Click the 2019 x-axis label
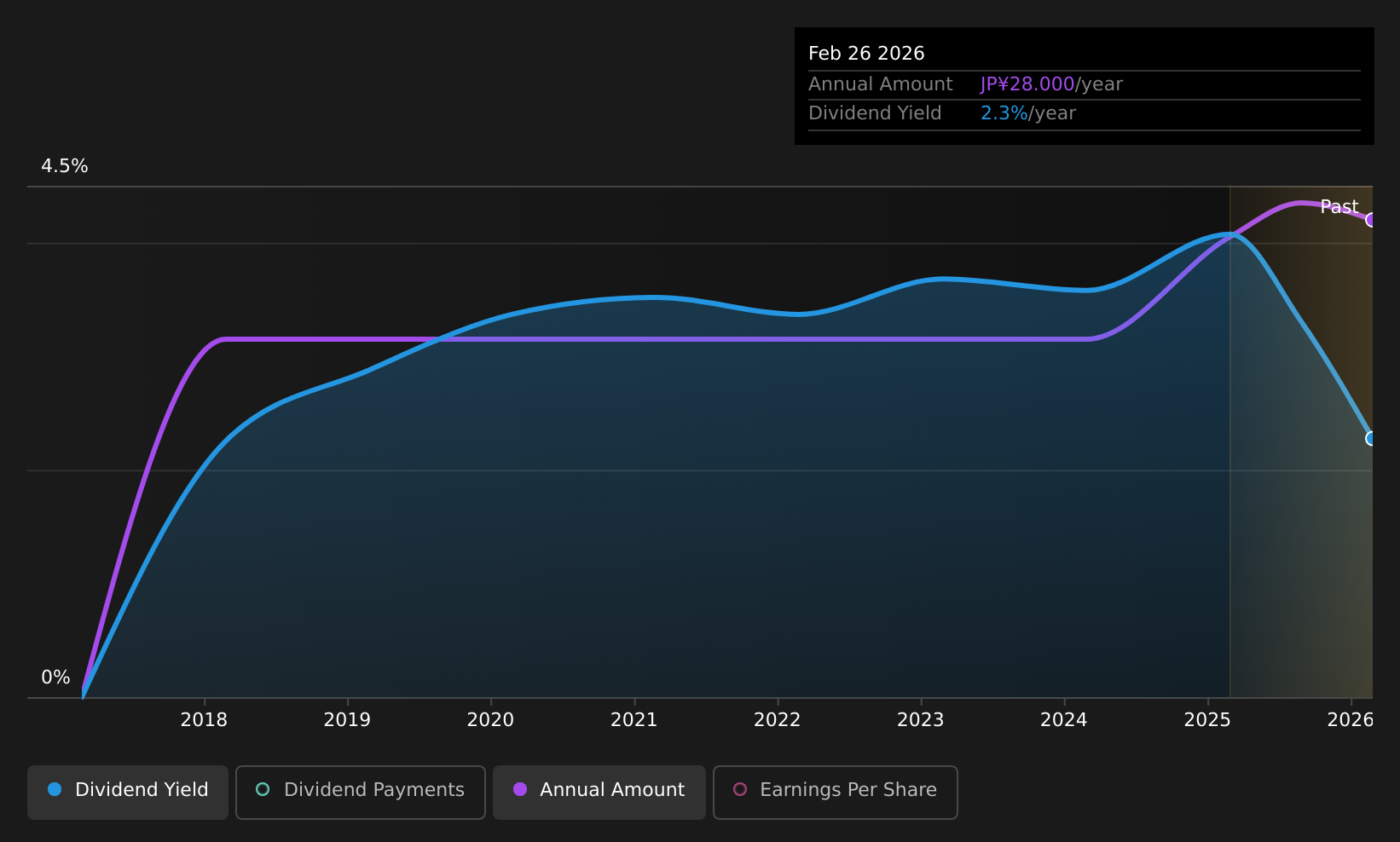The height and width of the screenshot is (842, 1400). pos(347,720)
